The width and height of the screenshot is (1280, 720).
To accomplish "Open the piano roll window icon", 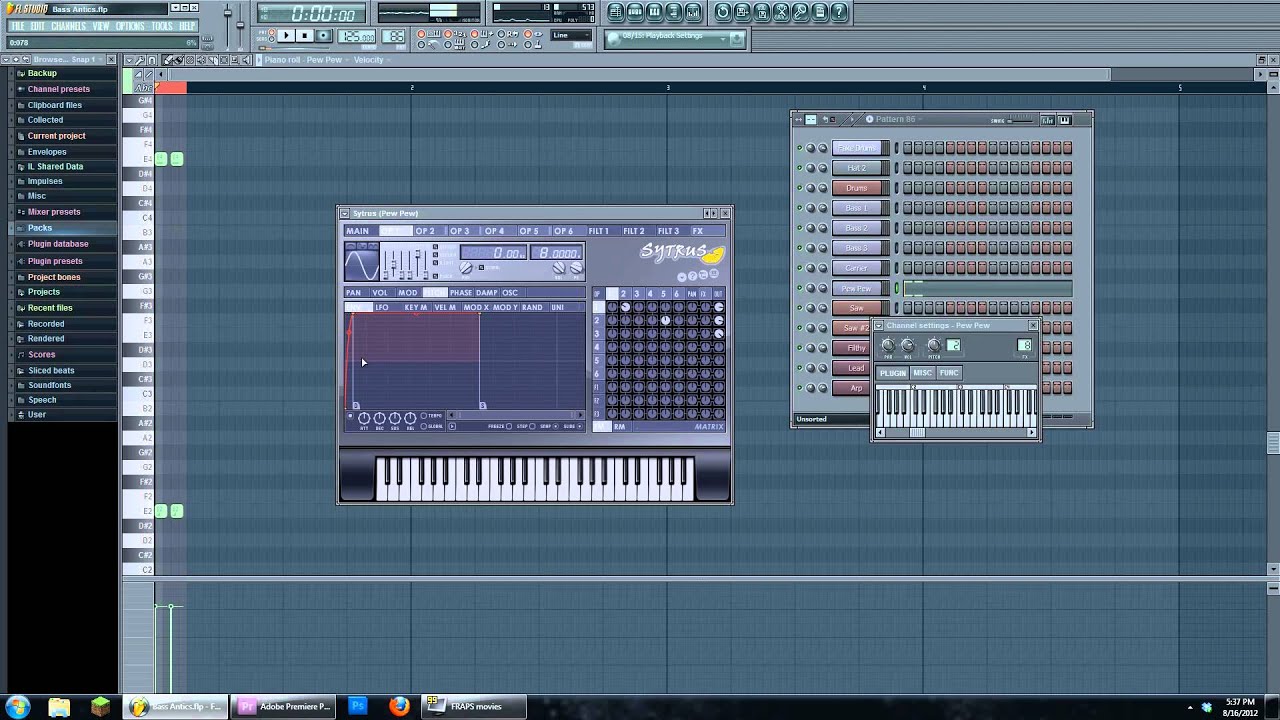I will point(654,12).
